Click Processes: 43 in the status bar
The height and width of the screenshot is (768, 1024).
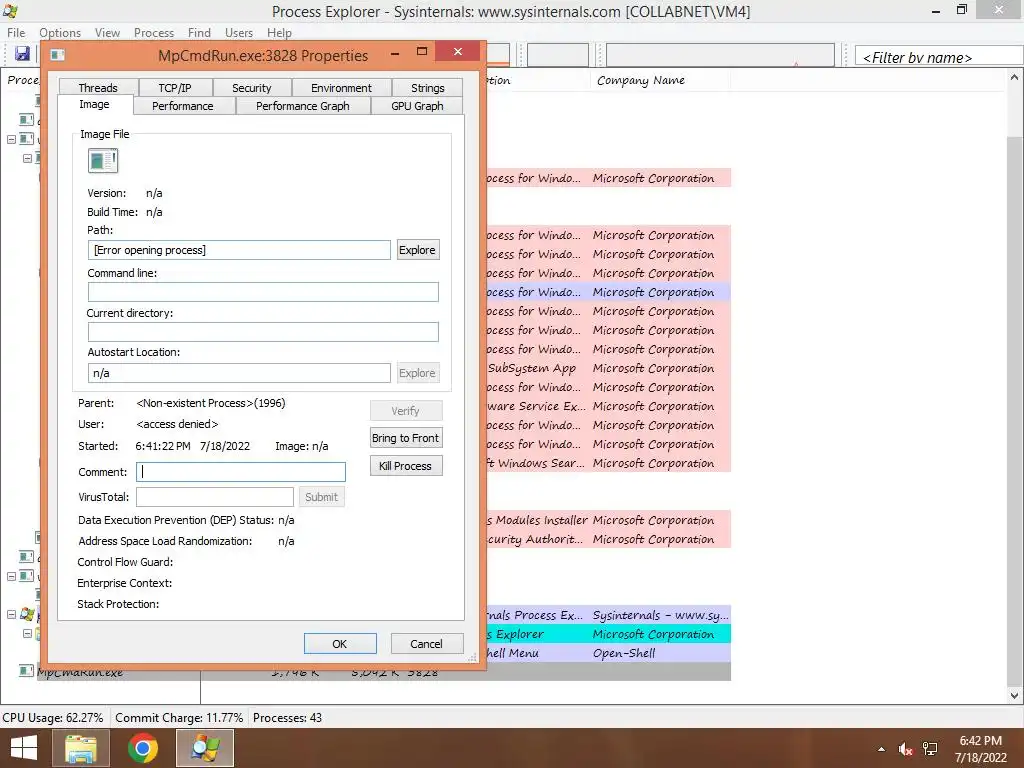pyautogui.click(x=287, y=718)
